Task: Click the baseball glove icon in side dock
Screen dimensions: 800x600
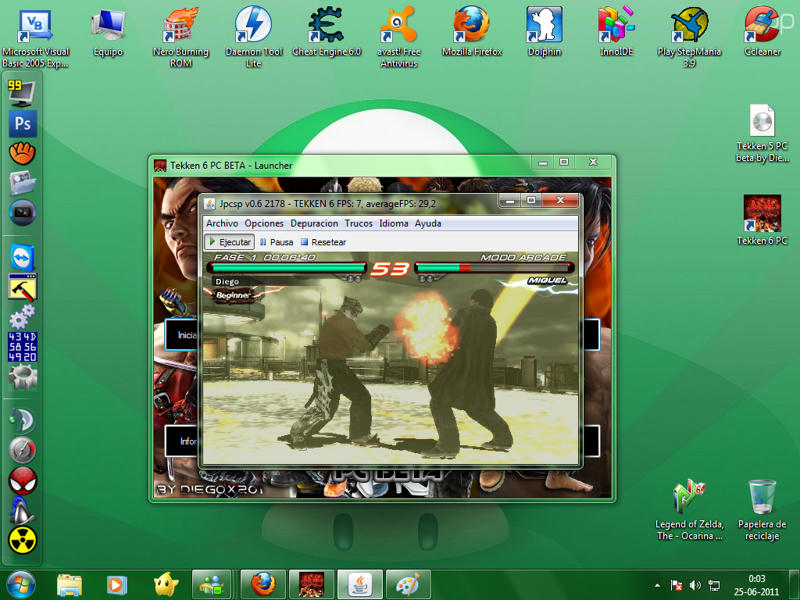Action: click(22, 153)
